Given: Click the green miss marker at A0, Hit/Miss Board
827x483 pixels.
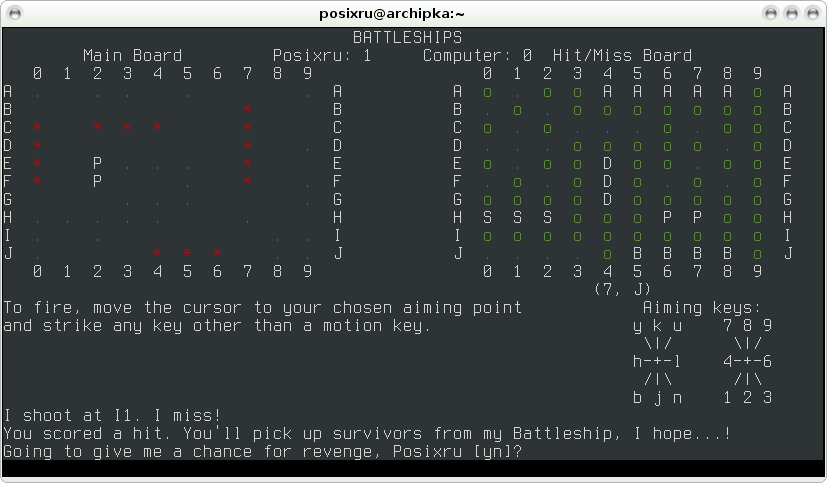Looking at the screenshot, I should click(x=487, y=93).
